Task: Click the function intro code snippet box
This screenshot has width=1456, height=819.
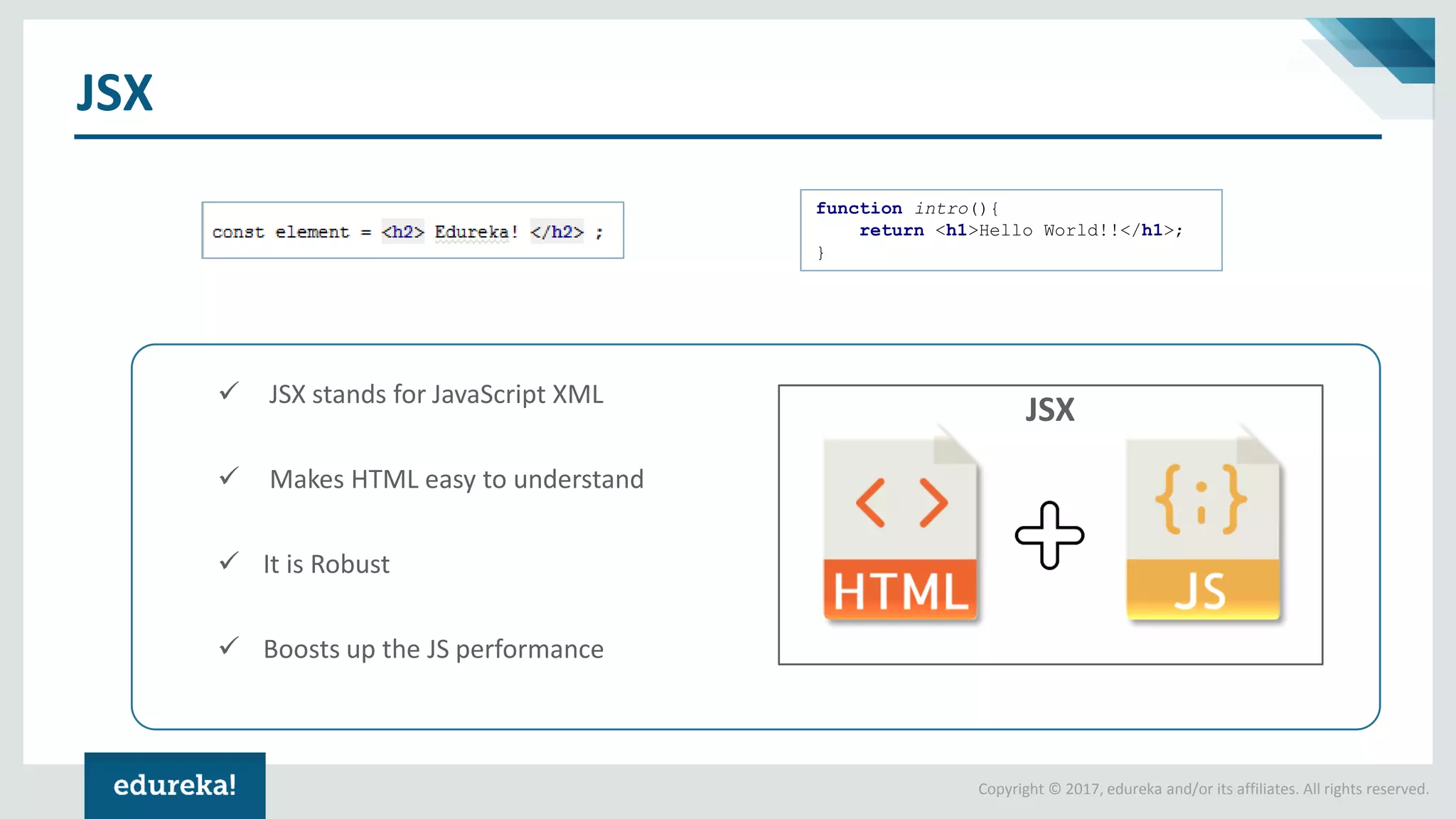Action: pyautogui.click(x=1011, y=230)
